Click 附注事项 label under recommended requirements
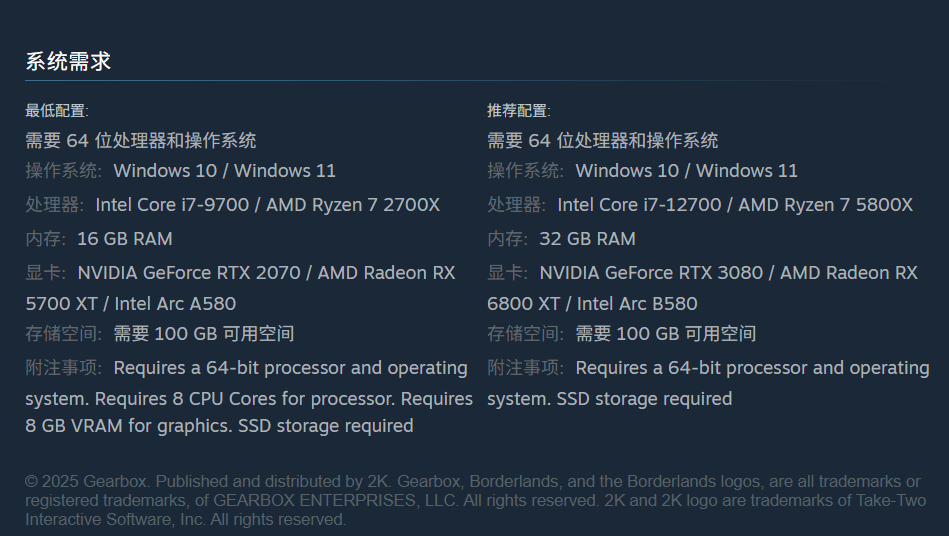This screenshot has width=949, height=536. [526, 368]
